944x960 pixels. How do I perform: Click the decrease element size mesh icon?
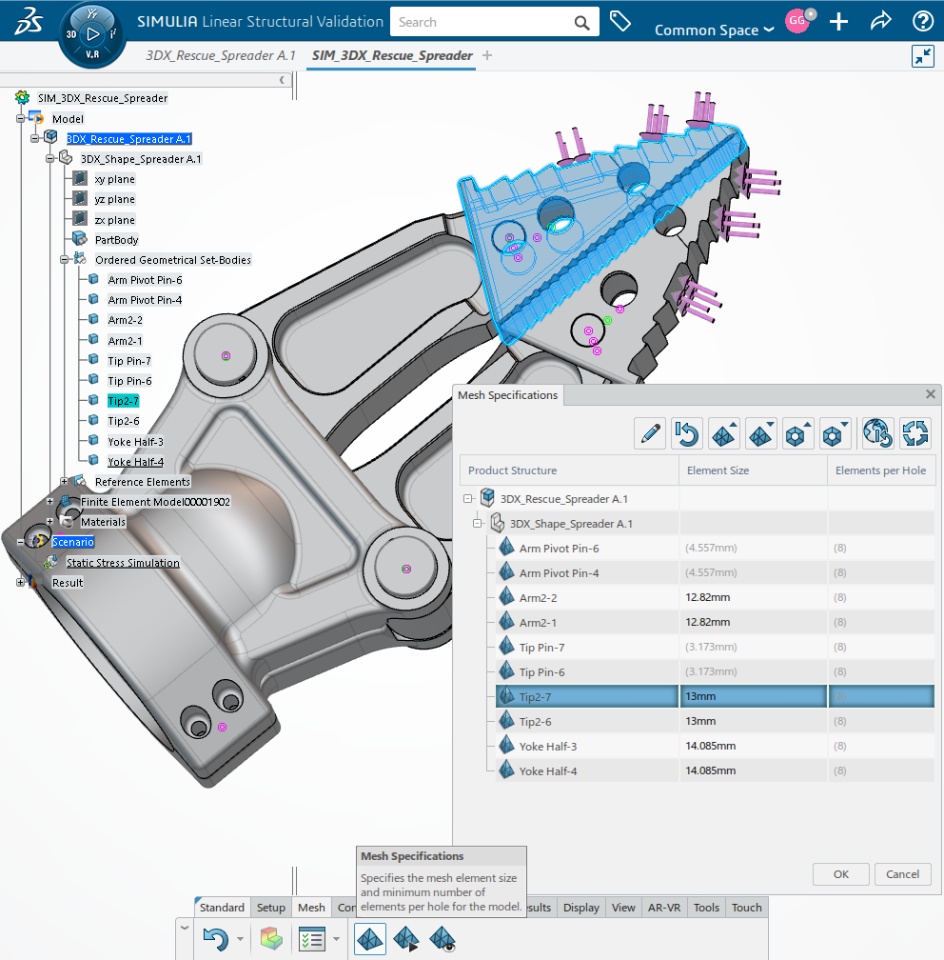pyautogui.click(x=761, y=433)
